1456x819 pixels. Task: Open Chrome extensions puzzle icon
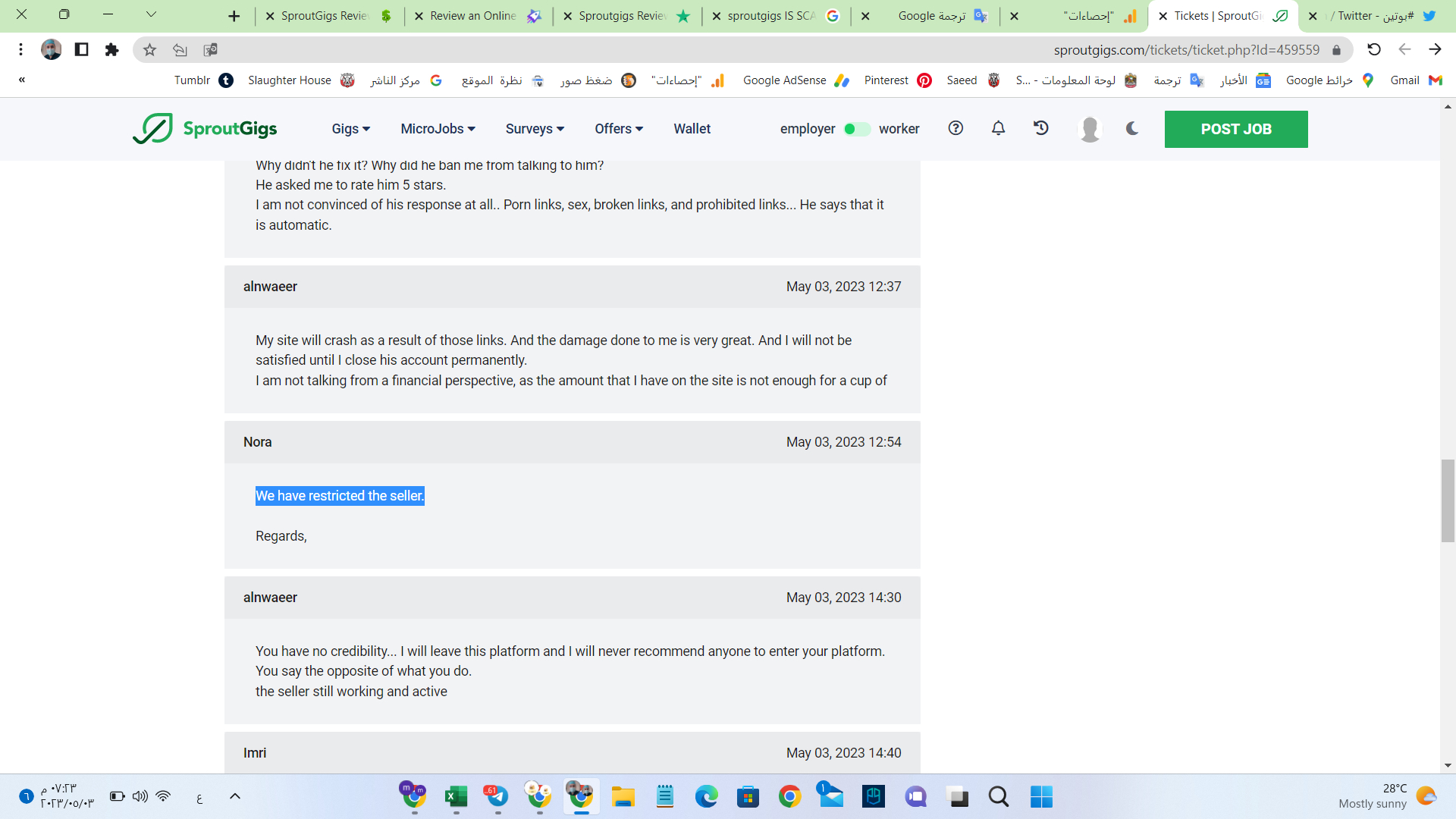pos(111,50)
